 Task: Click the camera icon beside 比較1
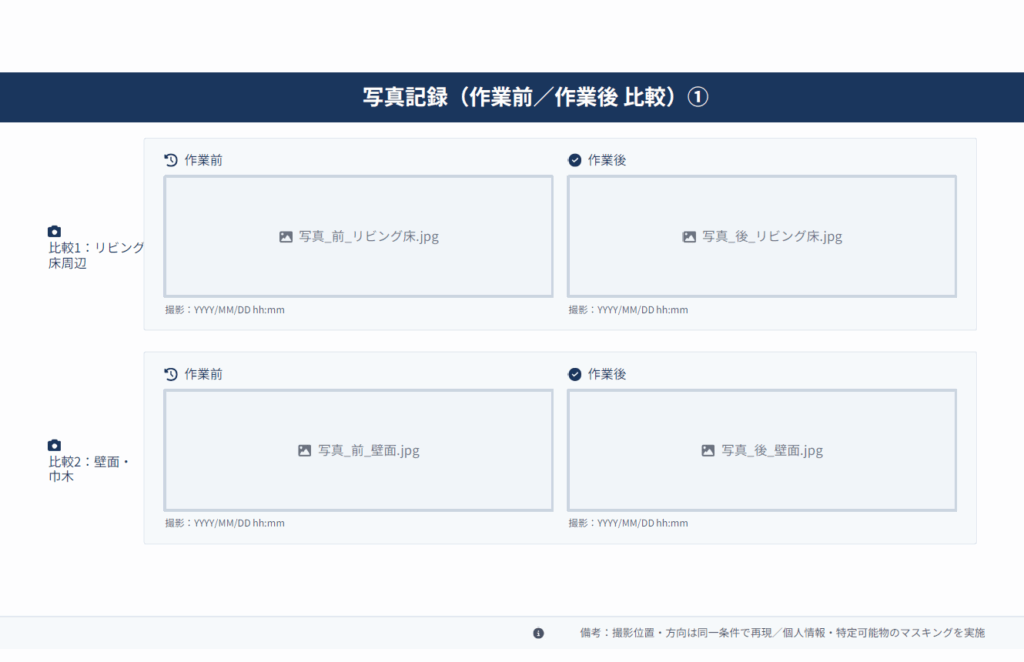pyautogui.click(x=55, y=231)
